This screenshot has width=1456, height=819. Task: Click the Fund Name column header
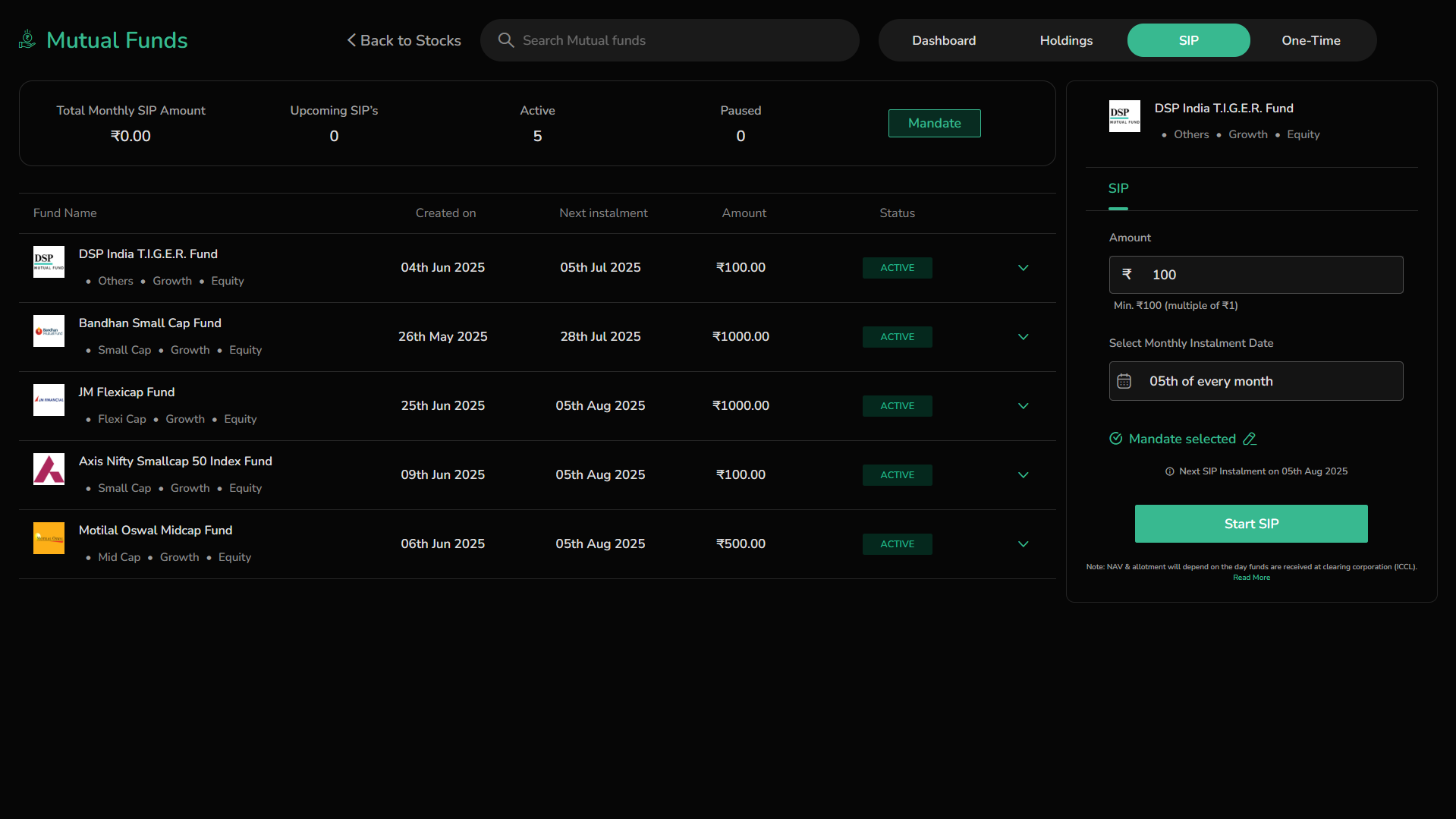64,213
